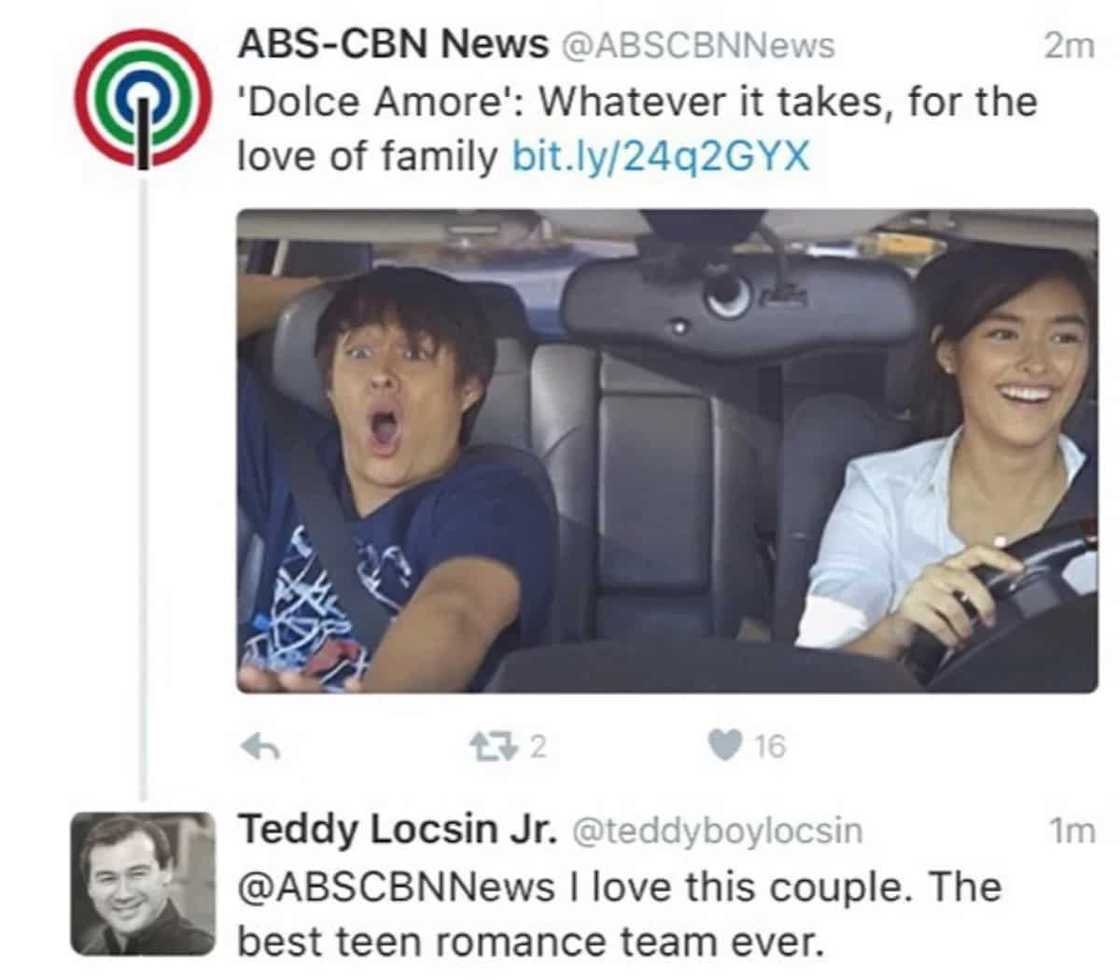Viewport: 1120px width, 980px height.
Task: Click the @ABSCBNNews handle in header
Action: point(699,46)
